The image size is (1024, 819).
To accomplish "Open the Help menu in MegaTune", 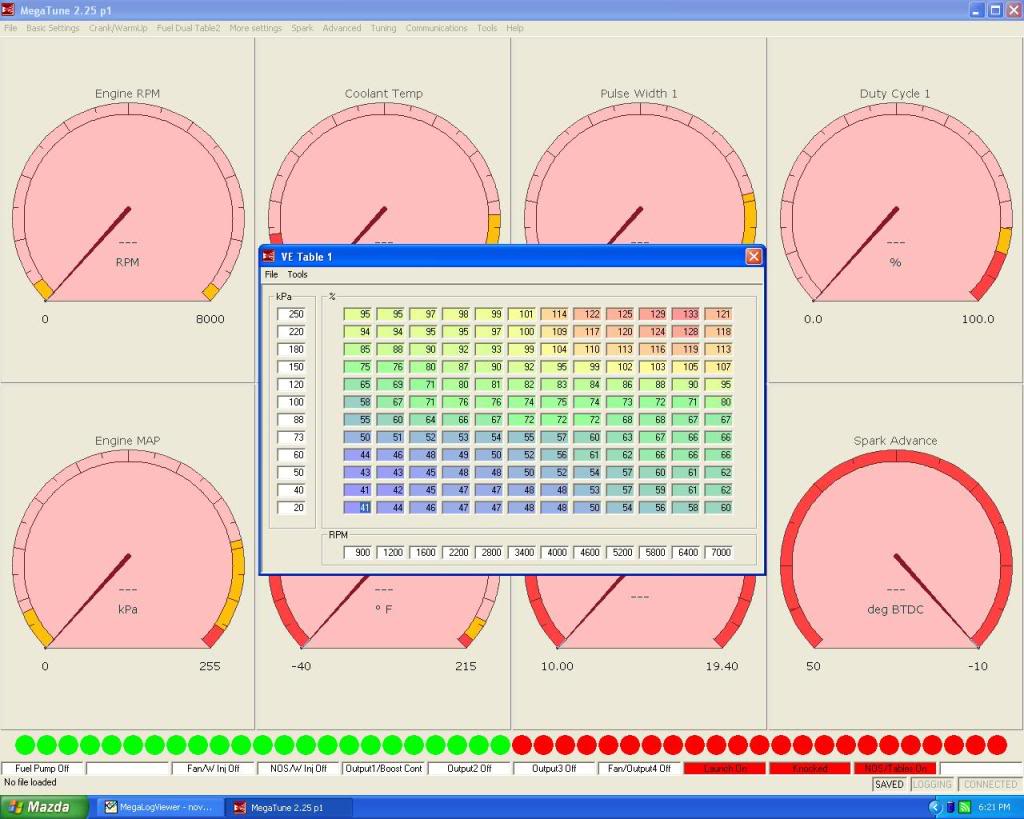I will click(x=515, y=28).
